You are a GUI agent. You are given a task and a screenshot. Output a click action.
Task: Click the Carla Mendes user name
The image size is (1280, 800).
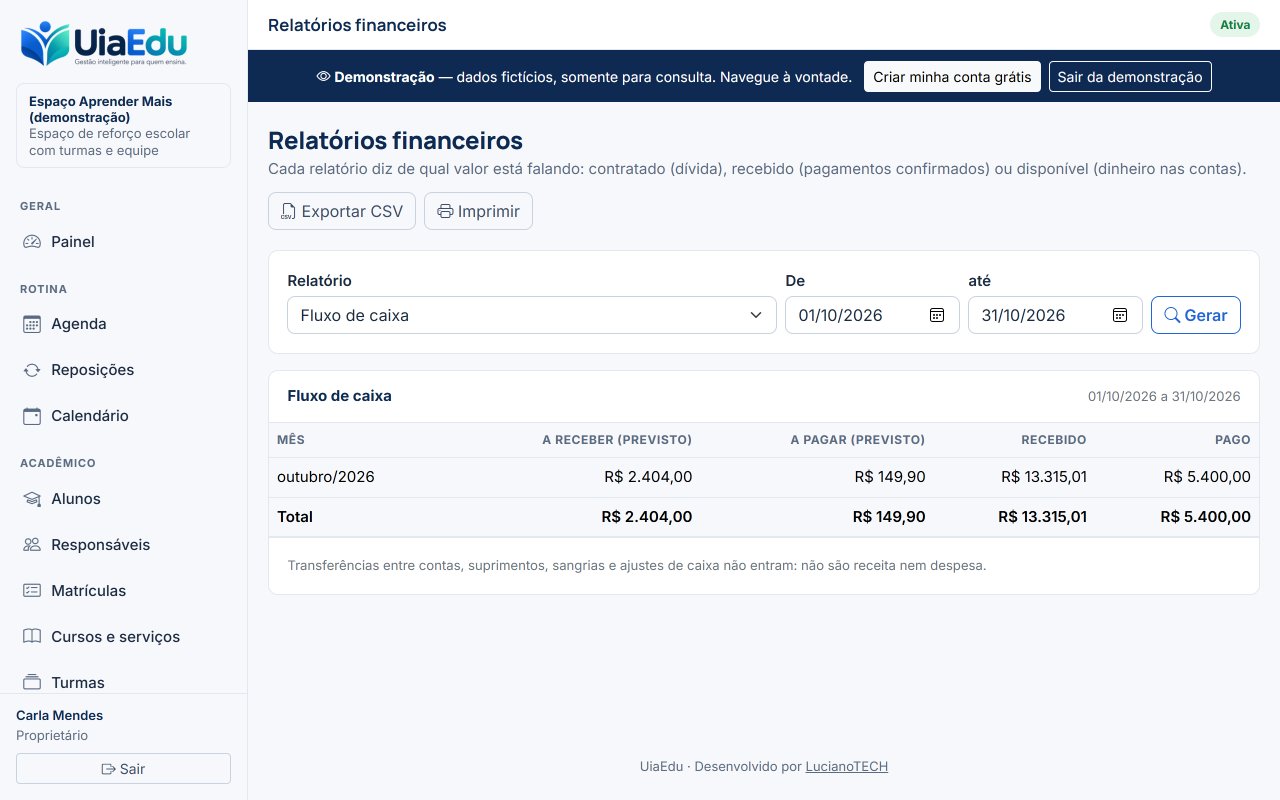pyautogui.click(x=60, y=715)
